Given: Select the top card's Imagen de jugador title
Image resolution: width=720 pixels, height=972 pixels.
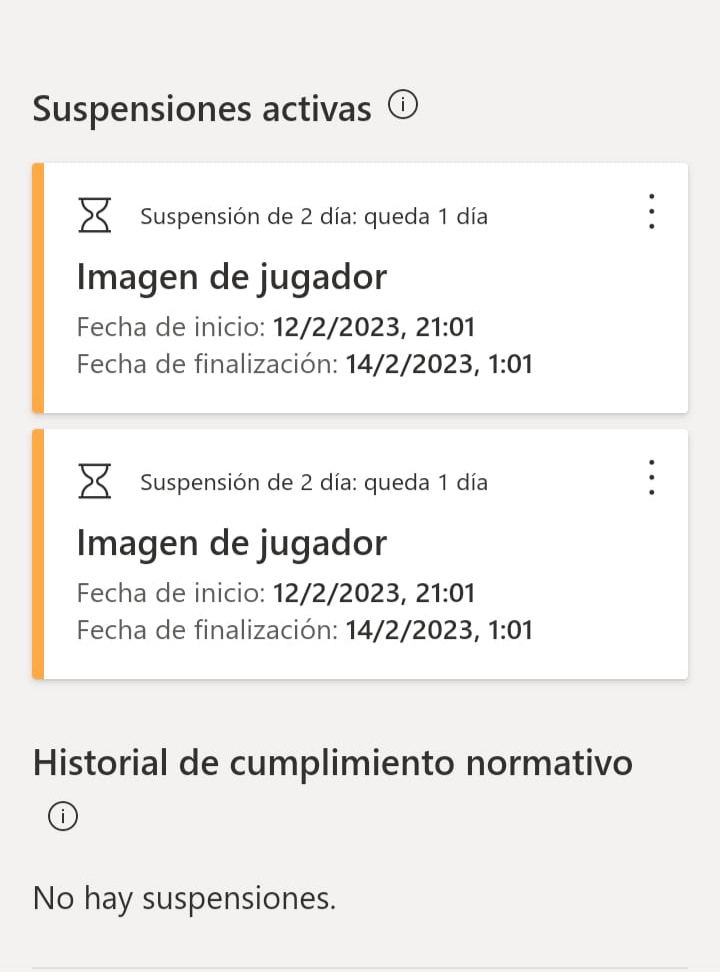Looking at the screenshot, I should click(231, 276).
